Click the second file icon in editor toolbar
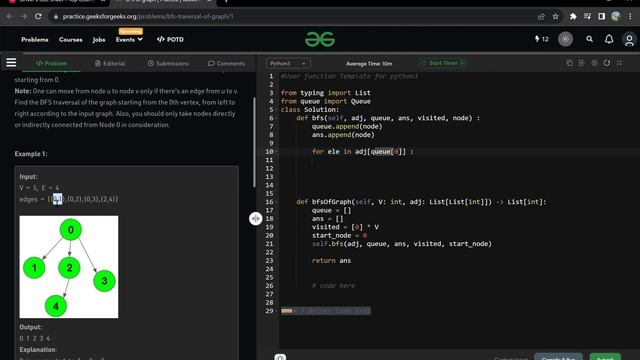The image size is (640, 360). coord(582,63)
